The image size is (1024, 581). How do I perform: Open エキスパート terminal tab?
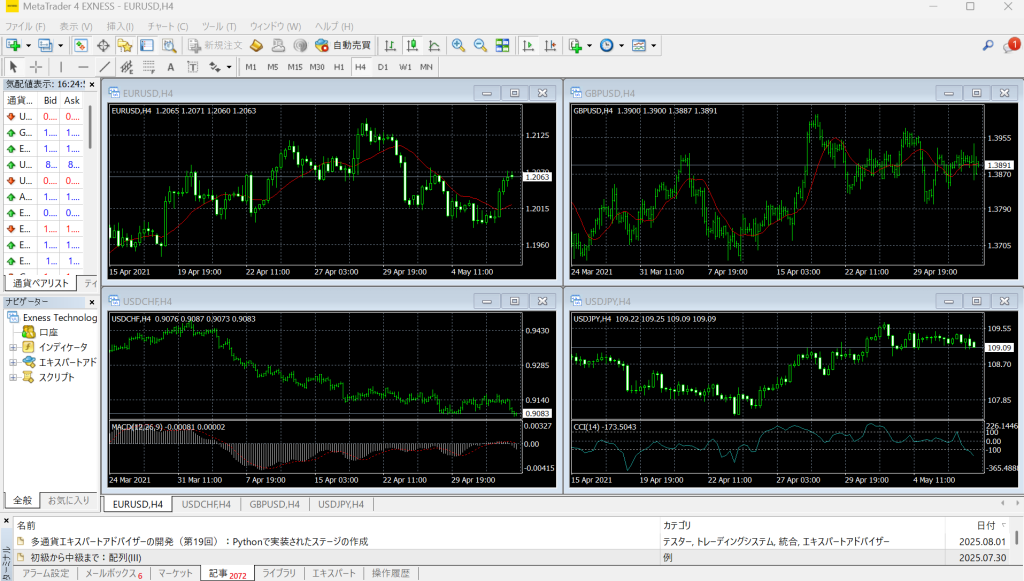click(334, 573)
